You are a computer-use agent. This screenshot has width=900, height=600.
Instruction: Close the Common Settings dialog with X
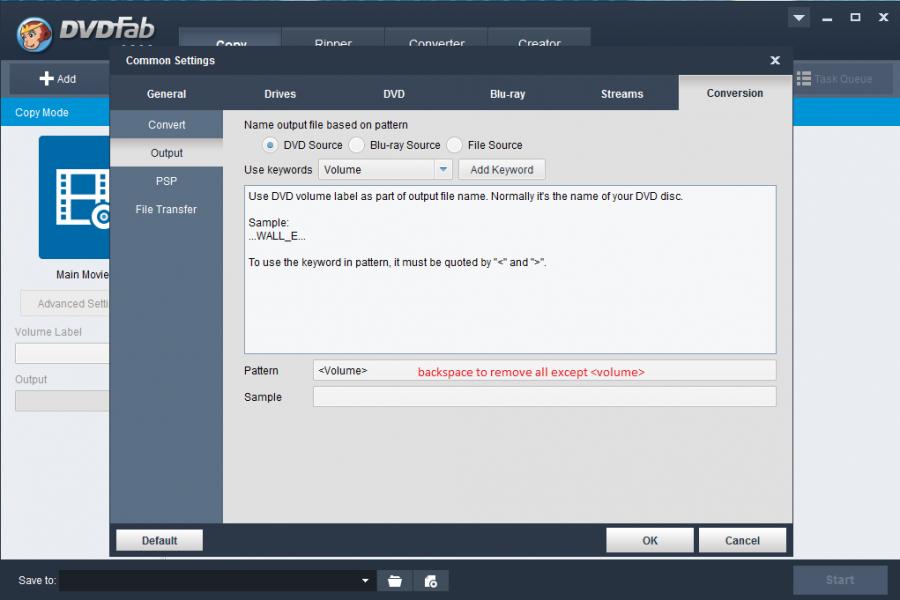pyautogui.click(x=775, y=61)
